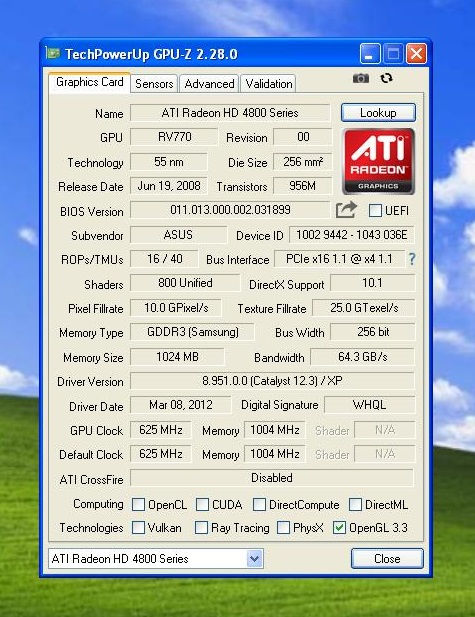
Task: Select the Graphics Card tab
Action: click(x=89, y=82)
